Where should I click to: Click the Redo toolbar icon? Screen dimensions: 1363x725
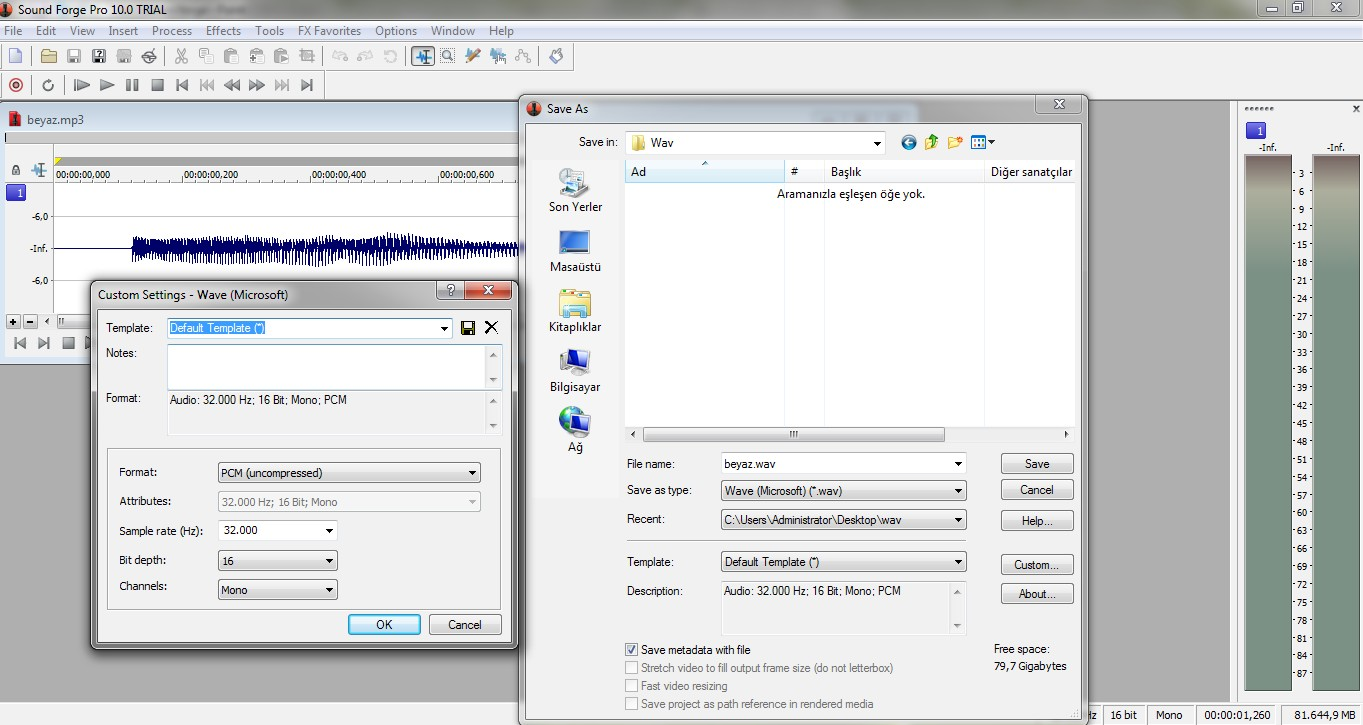(365, 56)
